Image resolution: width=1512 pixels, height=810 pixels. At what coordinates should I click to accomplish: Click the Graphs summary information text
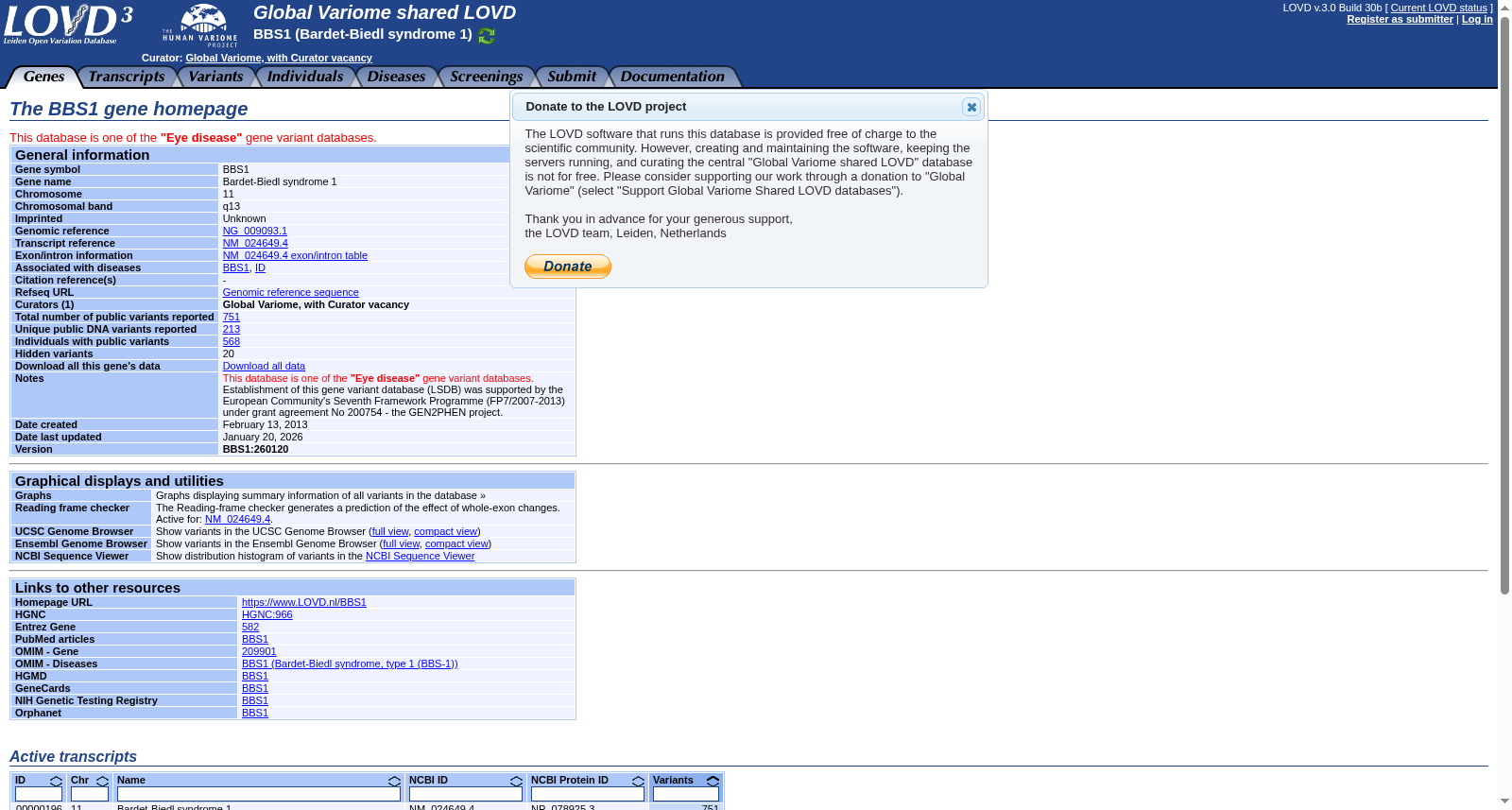pos(320,495)
